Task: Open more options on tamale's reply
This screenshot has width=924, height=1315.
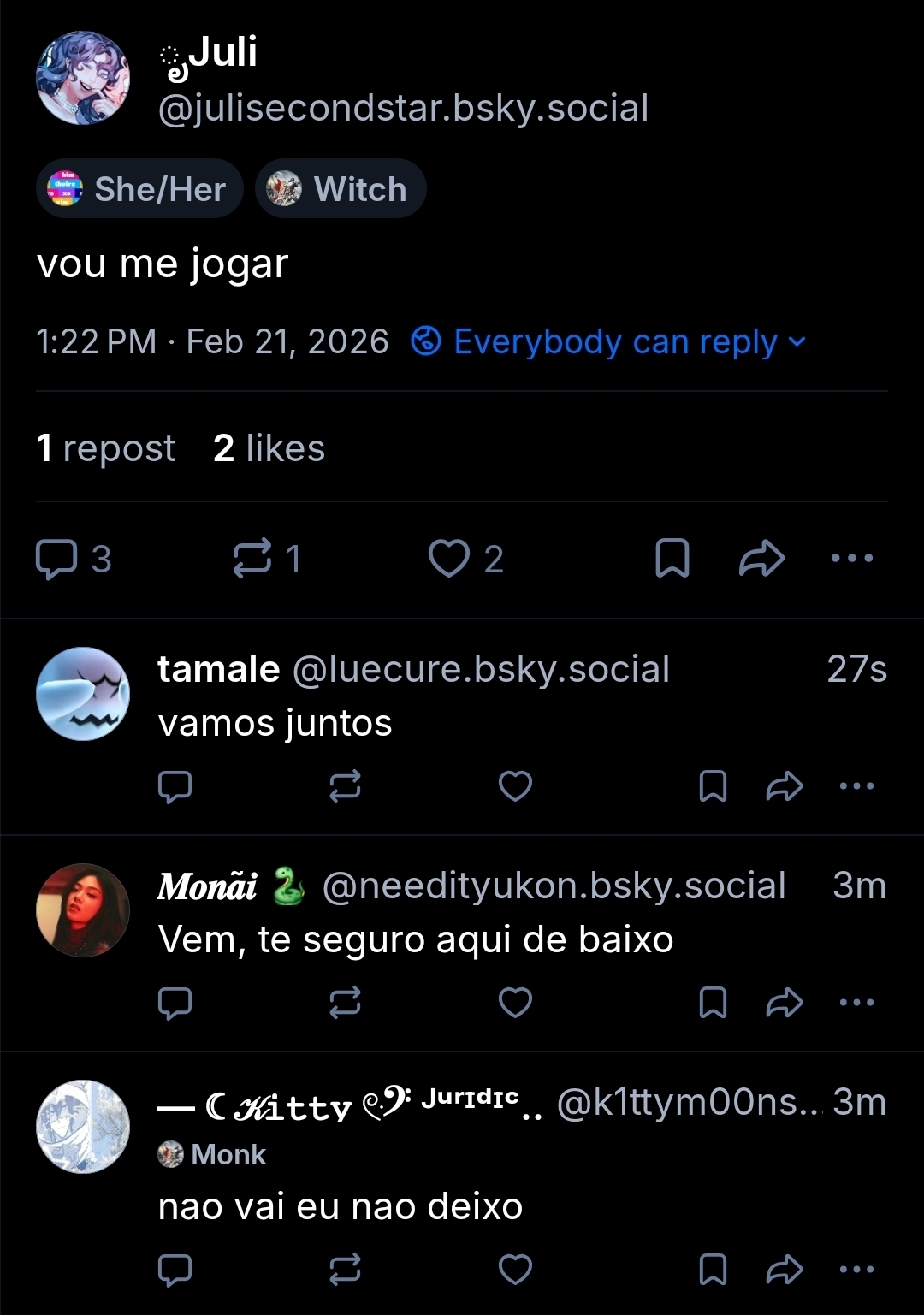Action: click(856, 785)
